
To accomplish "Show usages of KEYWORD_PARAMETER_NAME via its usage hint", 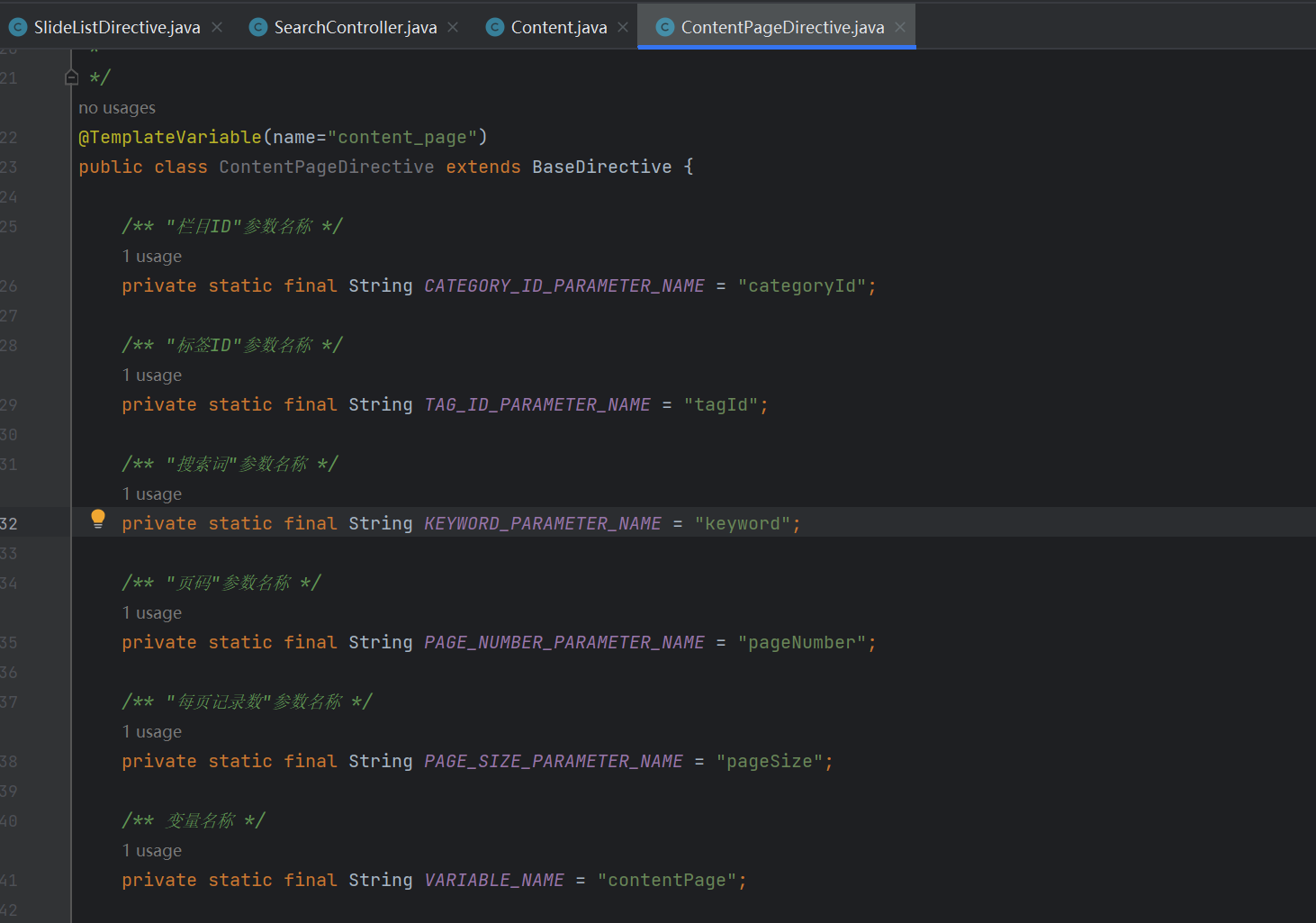I will pyautogui.click(x=152, y=494).
